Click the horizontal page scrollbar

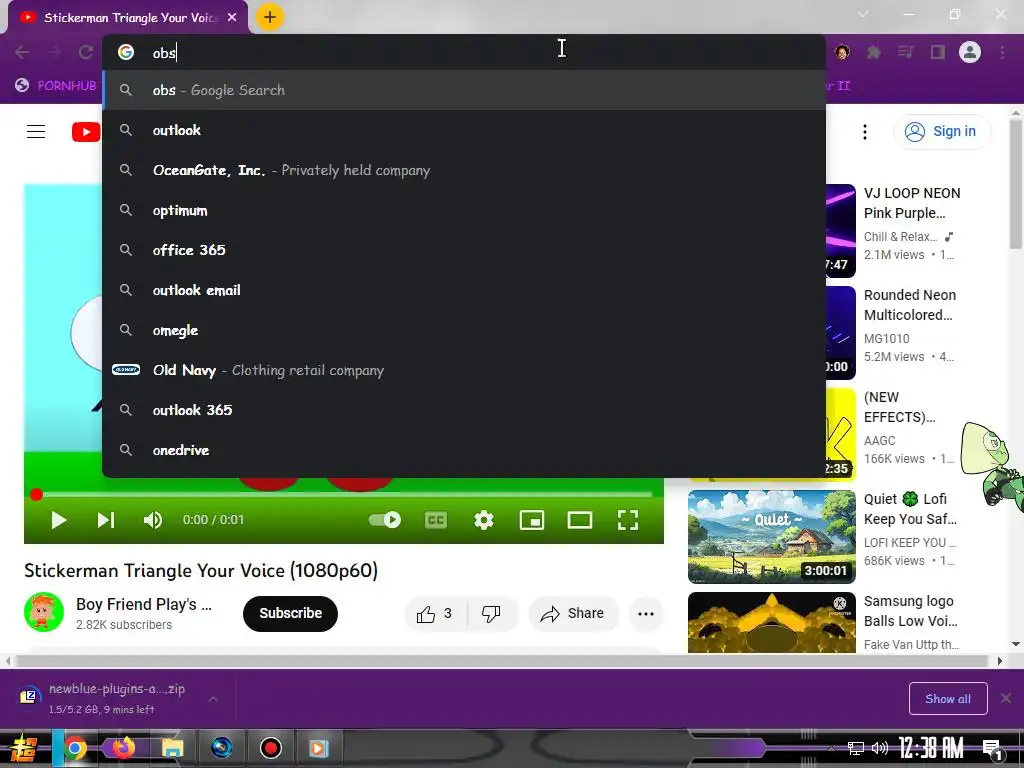[503, 661]
